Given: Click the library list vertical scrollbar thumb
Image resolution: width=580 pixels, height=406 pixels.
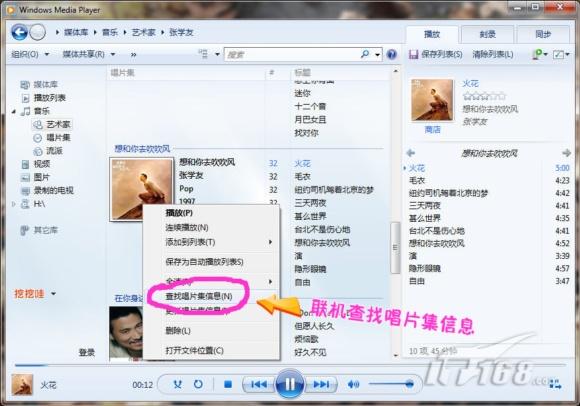Looking at the screenshot, I should tap(395, 247).
